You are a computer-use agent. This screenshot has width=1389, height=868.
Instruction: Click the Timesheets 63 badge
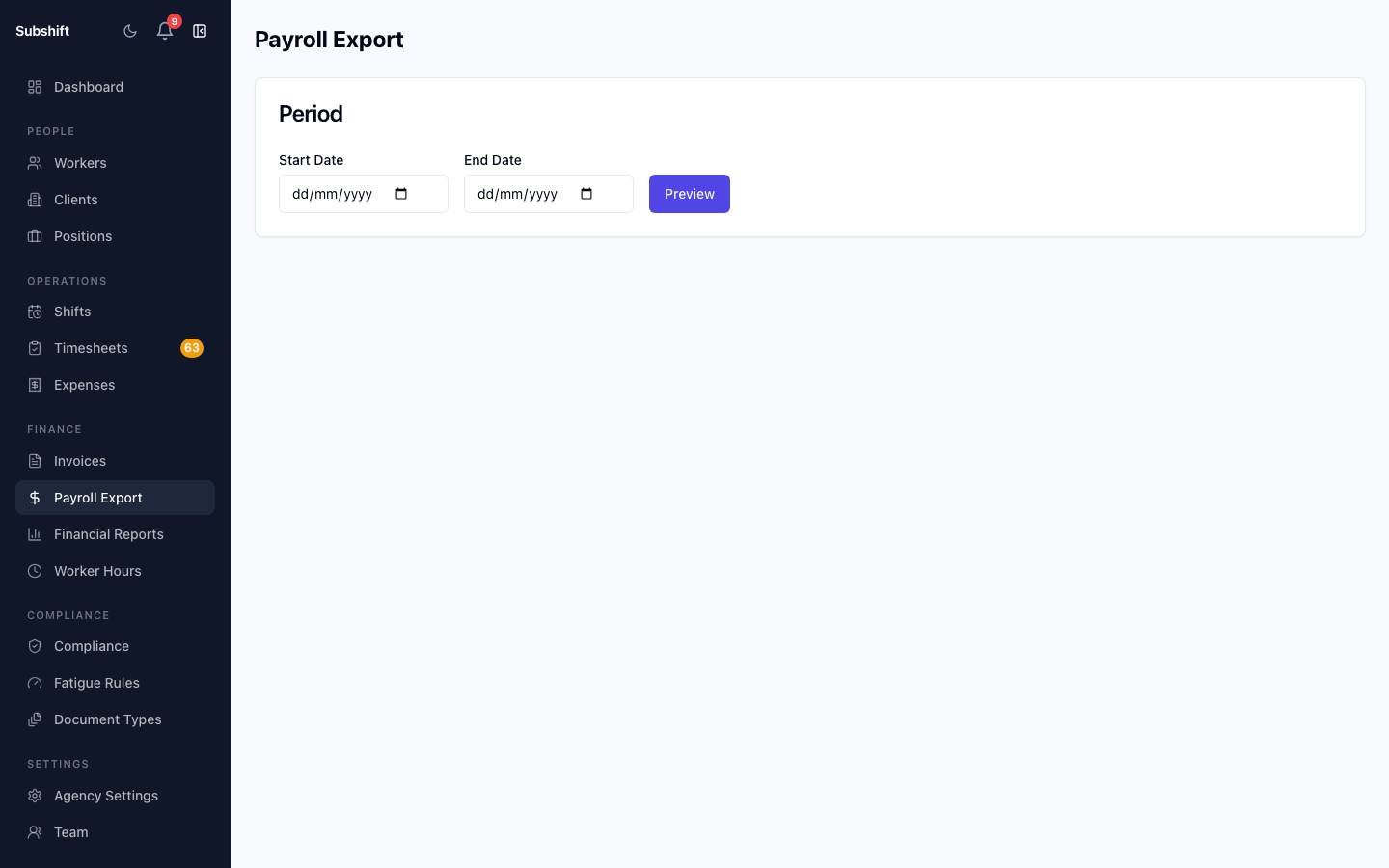tap(192, 348)
